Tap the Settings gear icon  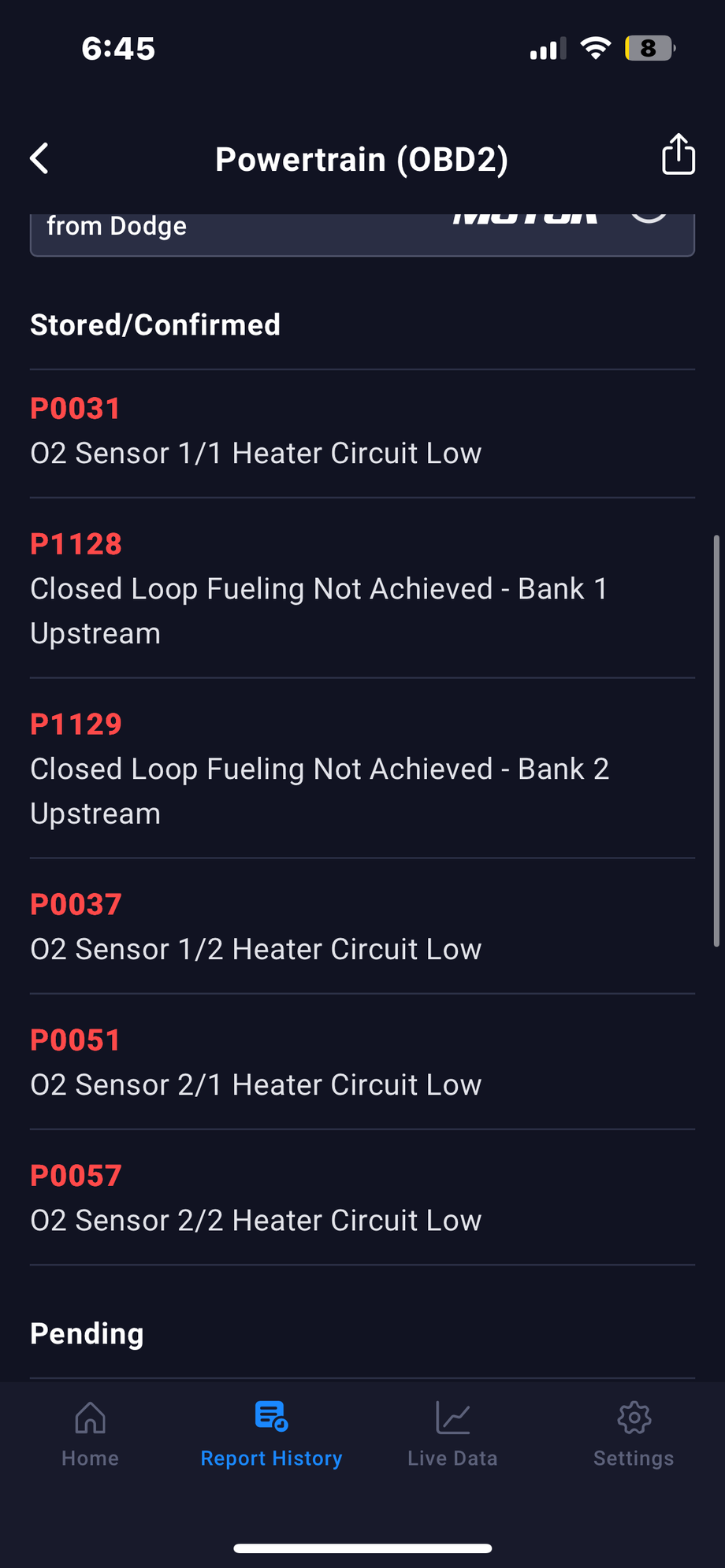[x=634, y=1418]
